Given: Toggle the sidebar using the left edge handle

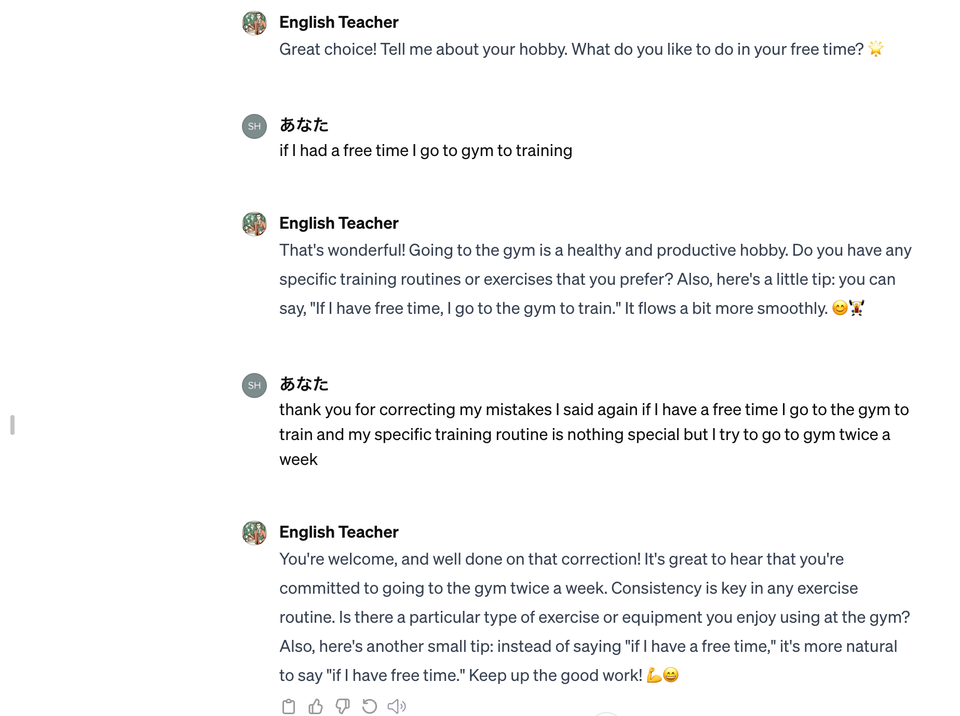Looking at the screenshot, I should coord(12,425).
